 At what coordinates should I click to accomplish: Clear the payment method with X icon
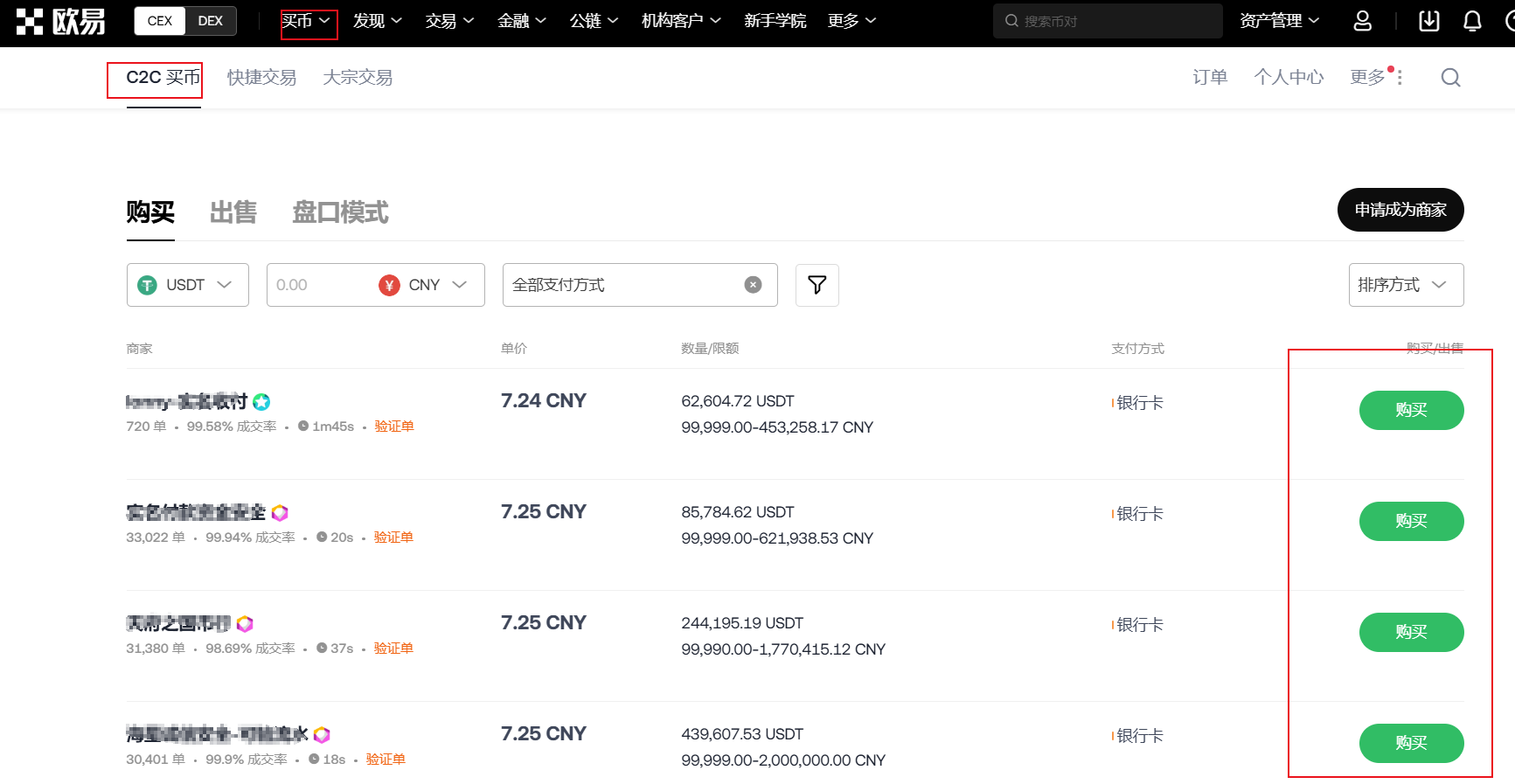click(753, 285)
